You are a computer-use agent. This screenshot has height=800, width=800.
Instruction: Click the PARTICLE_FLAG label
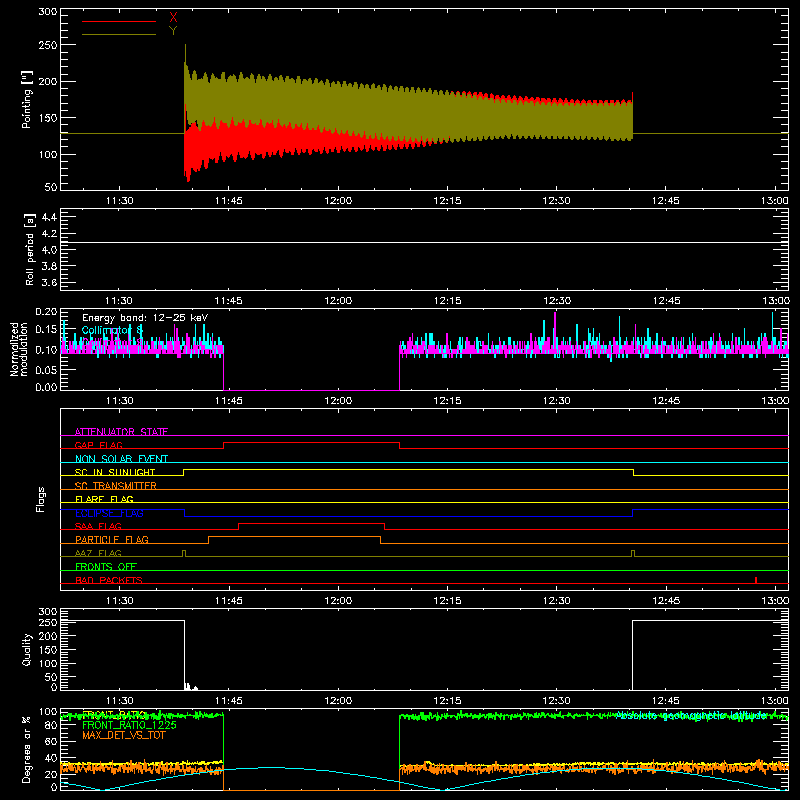click(112, 539)
